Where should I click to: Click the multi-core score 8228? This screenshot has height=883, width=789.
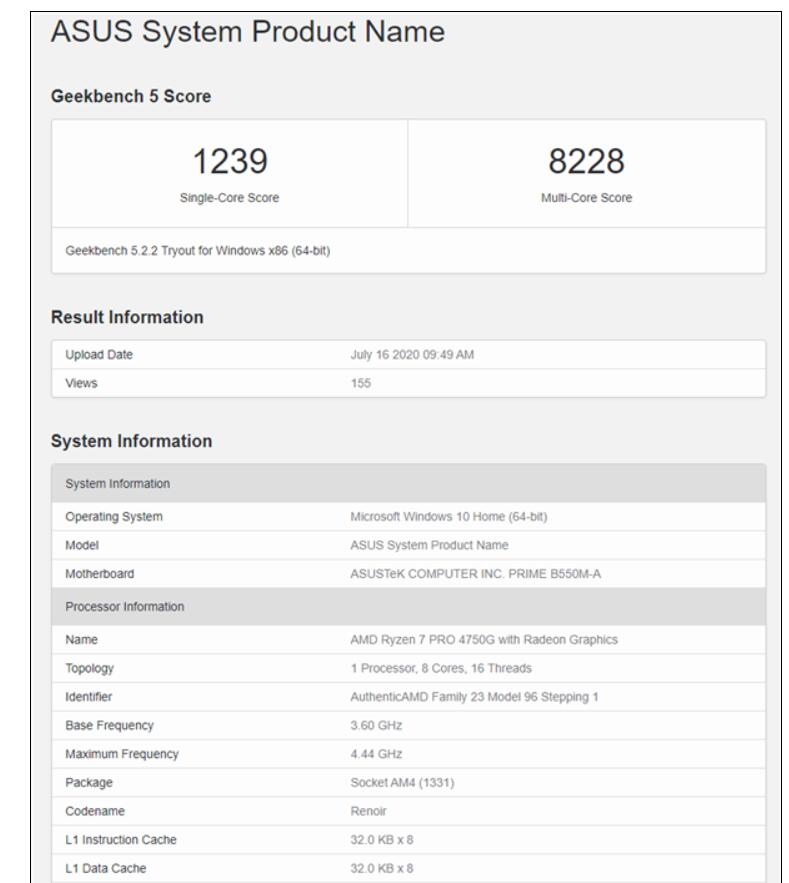pos(586,161)
